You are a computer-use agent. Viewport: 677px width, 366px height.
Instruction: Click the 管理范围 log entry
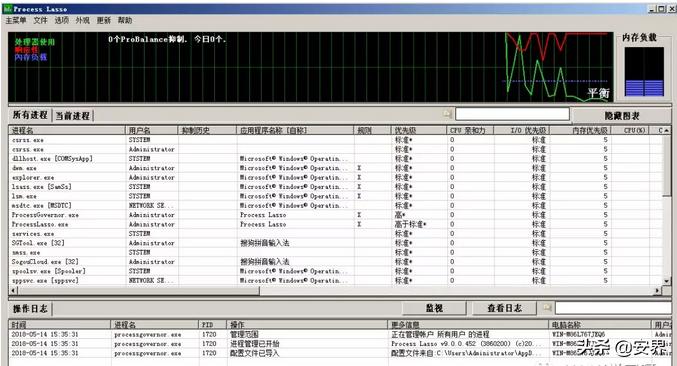340,334
